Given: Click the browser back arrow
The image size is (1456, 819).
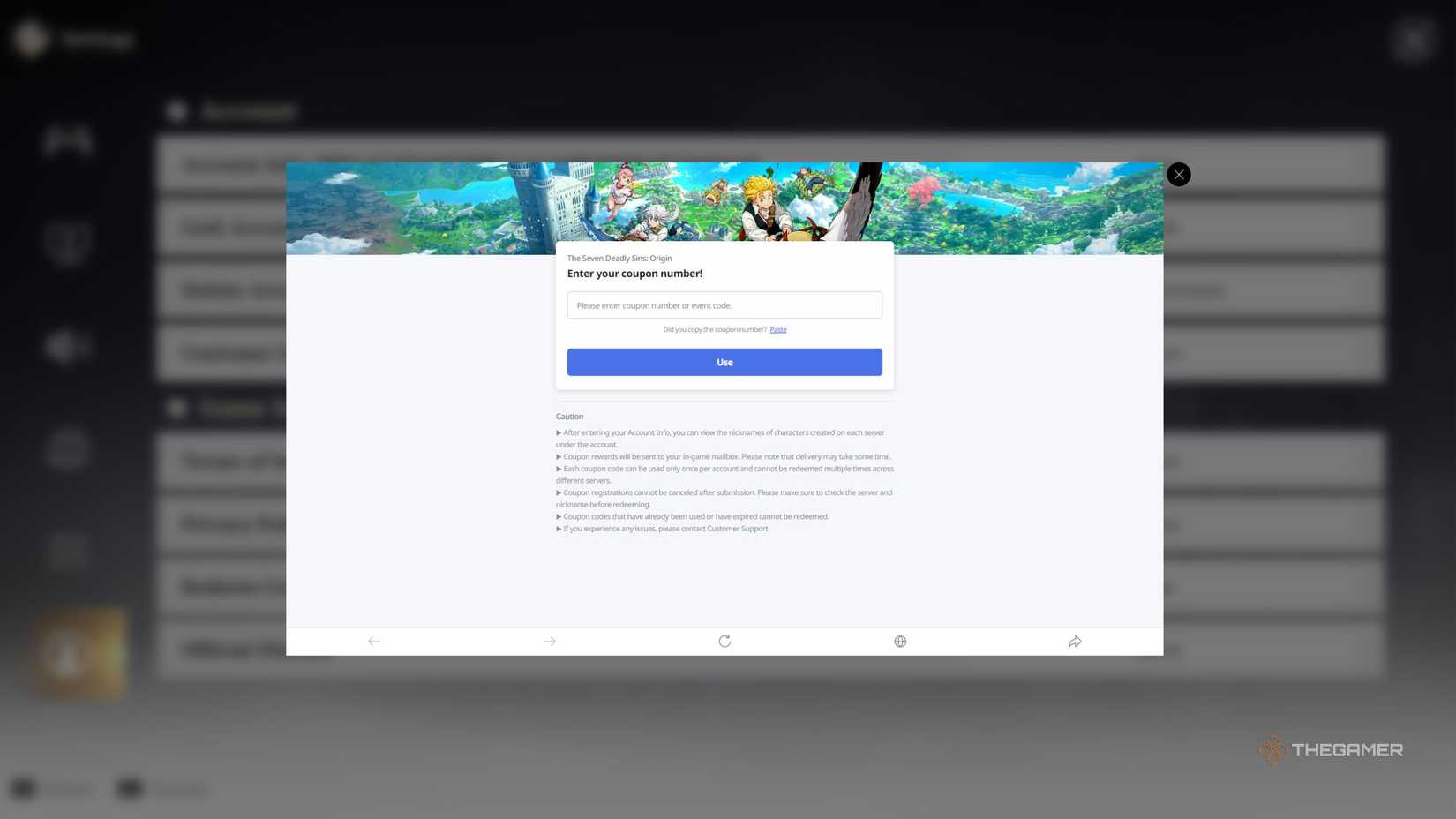Looking at the screenshot, I should pyautogui.click(x=374, y=642).
